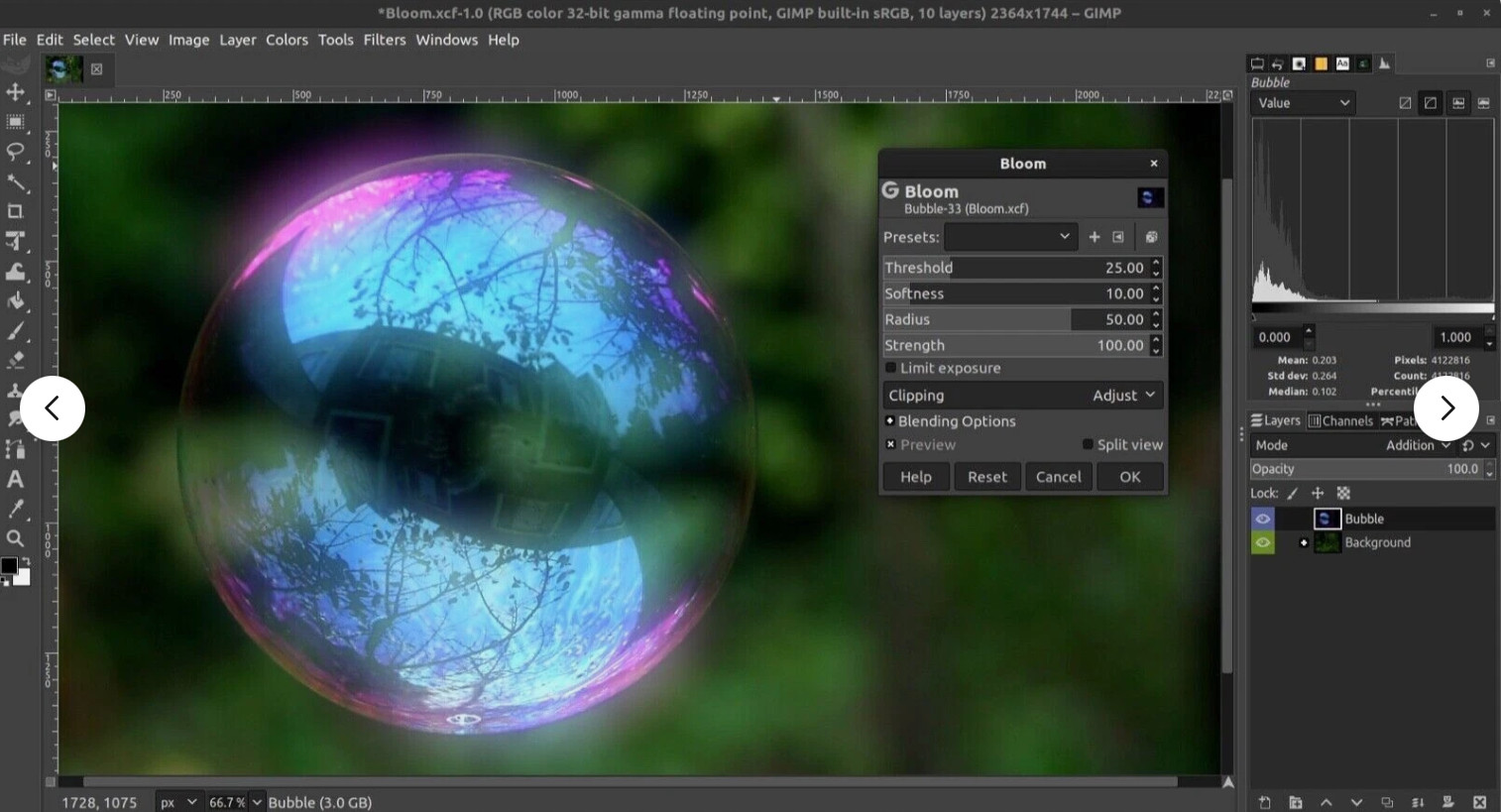
Task: Click the Radius slider
Action: click(1014, 319)
